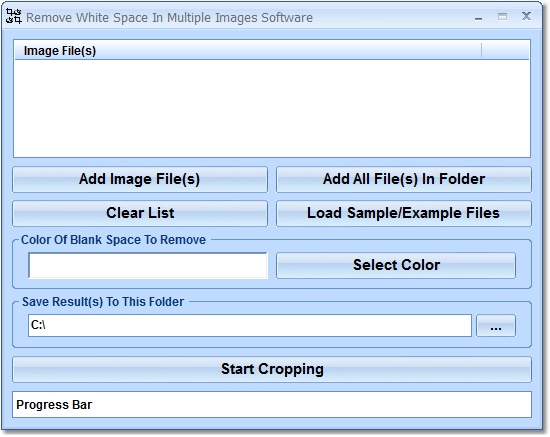Click the app icon in title bar
This screenshot has height=437, width=550.
coord(14,16)
